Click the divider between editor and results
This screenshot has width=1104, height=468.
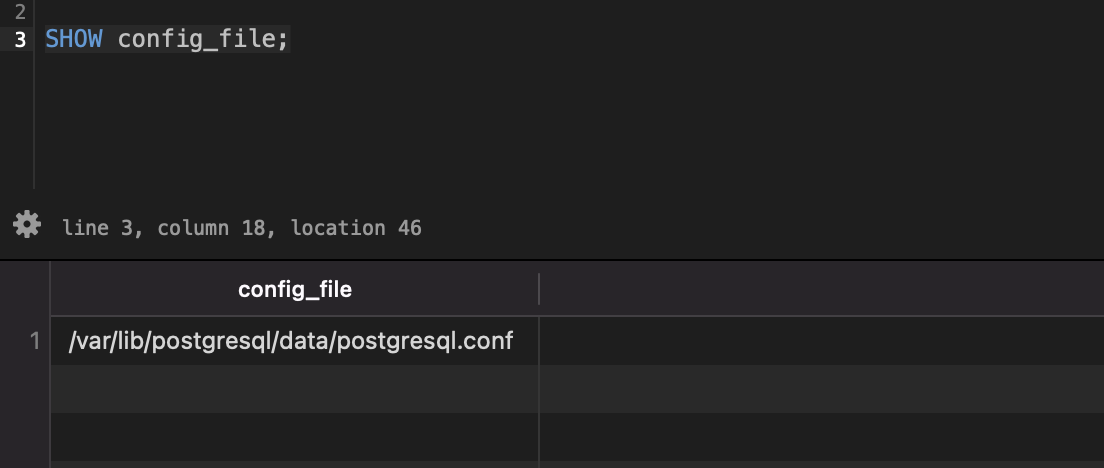(552, 260)
